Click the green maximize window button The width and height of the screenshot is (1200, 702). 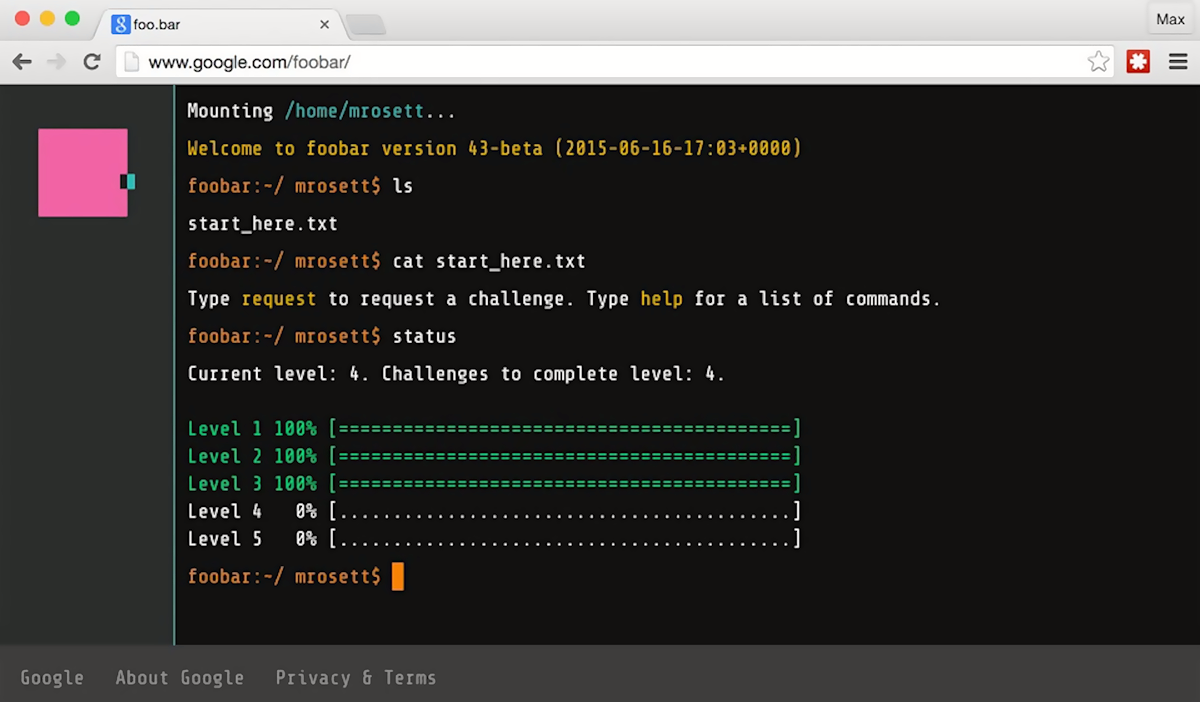click(x=72, y=18)
